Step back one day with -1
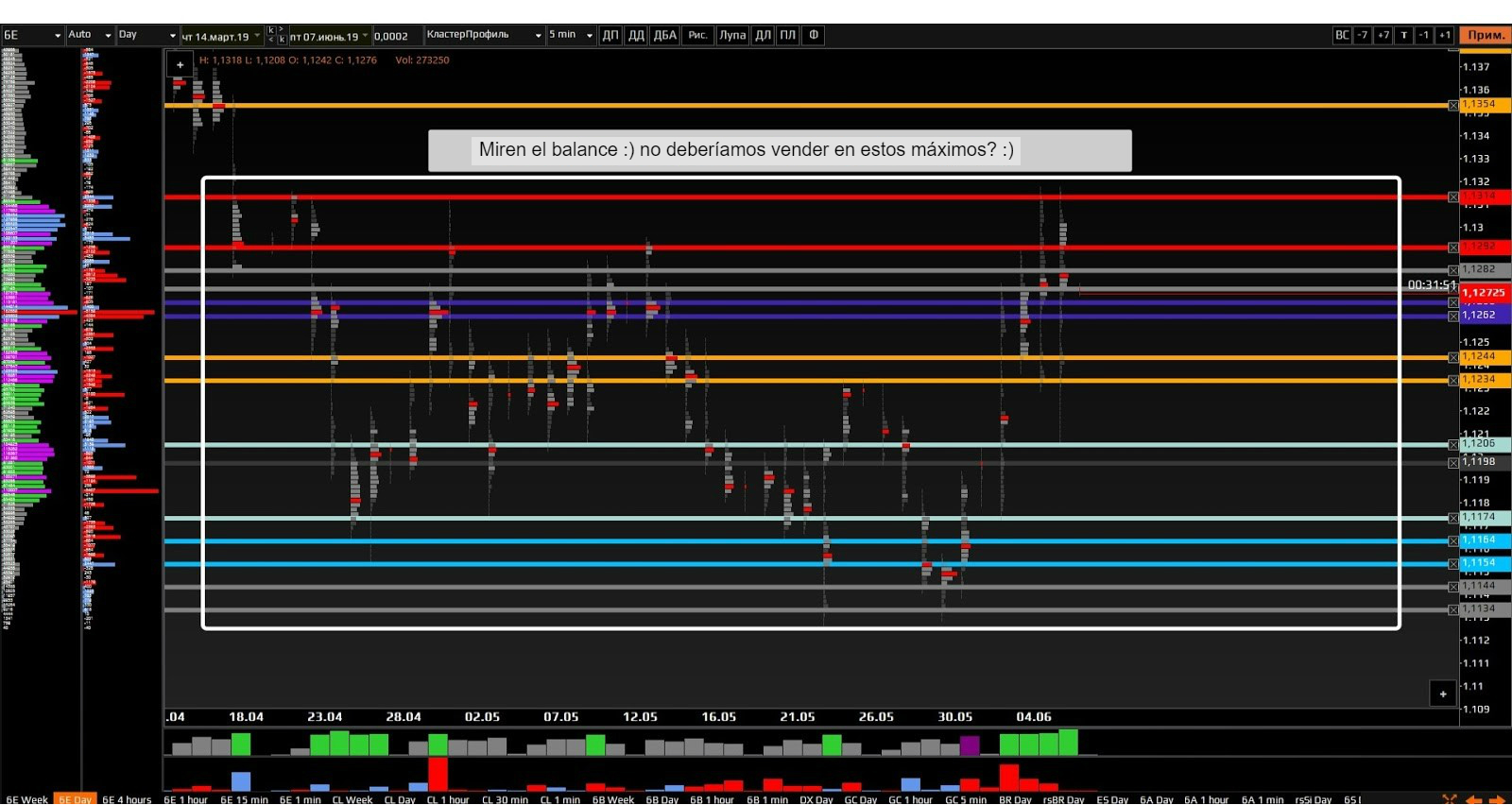Image resolution: width=1512 pixels, height=805 pixels. pyautogui.click(x=1424, y=35)
